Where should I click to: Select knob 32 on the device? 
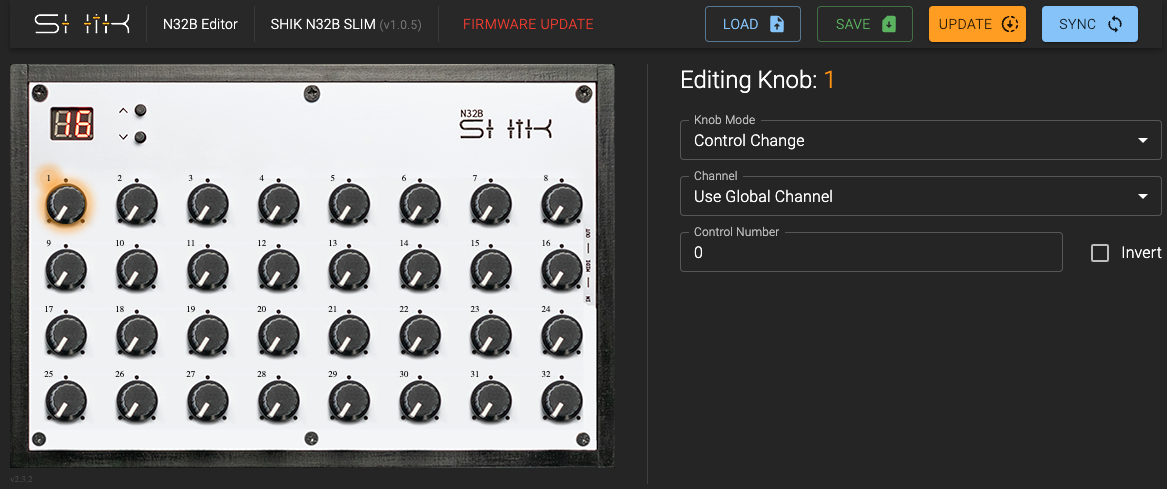tap(562, 400)
